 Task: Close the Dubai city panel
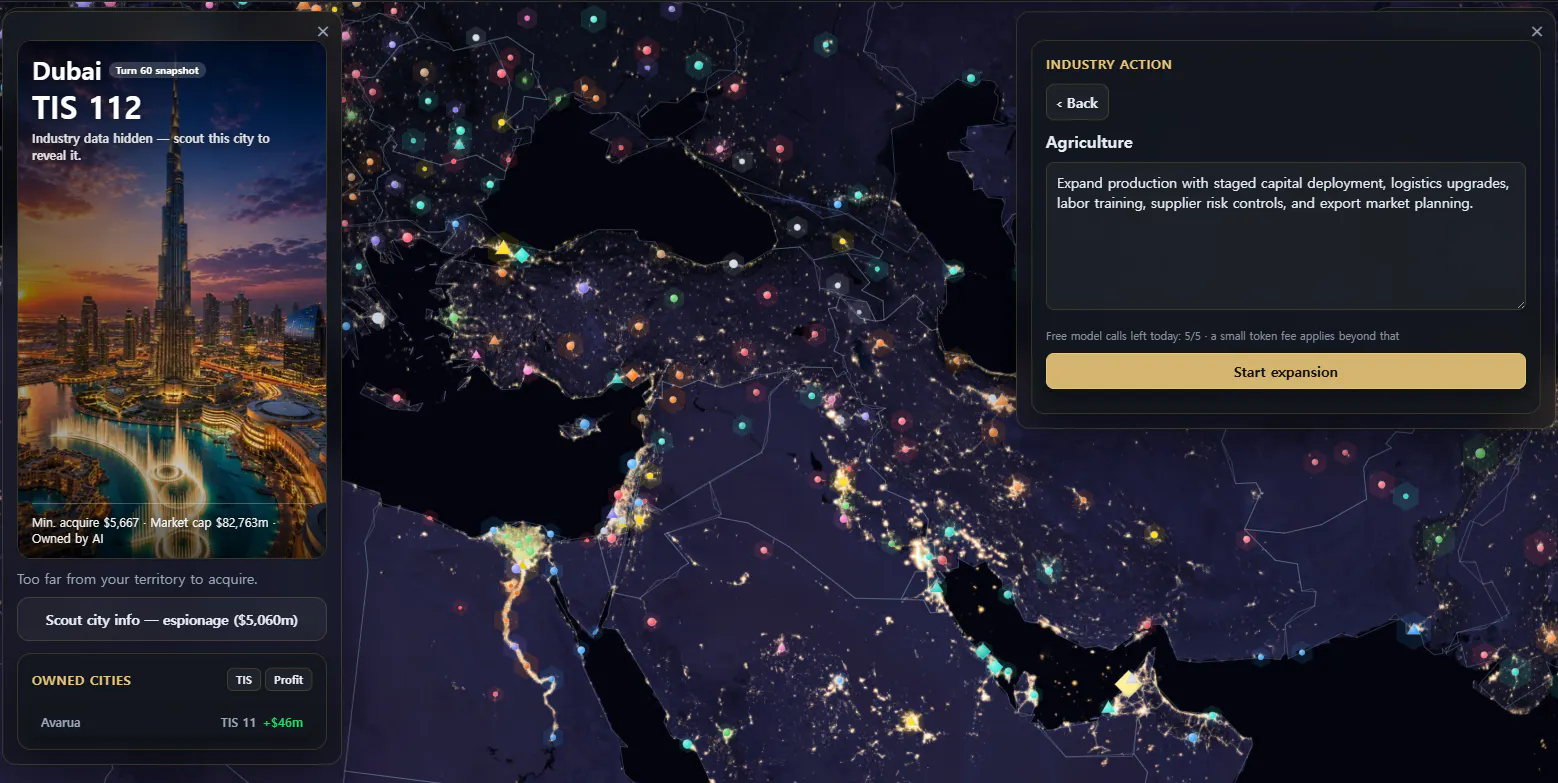(x=322, y=31)
